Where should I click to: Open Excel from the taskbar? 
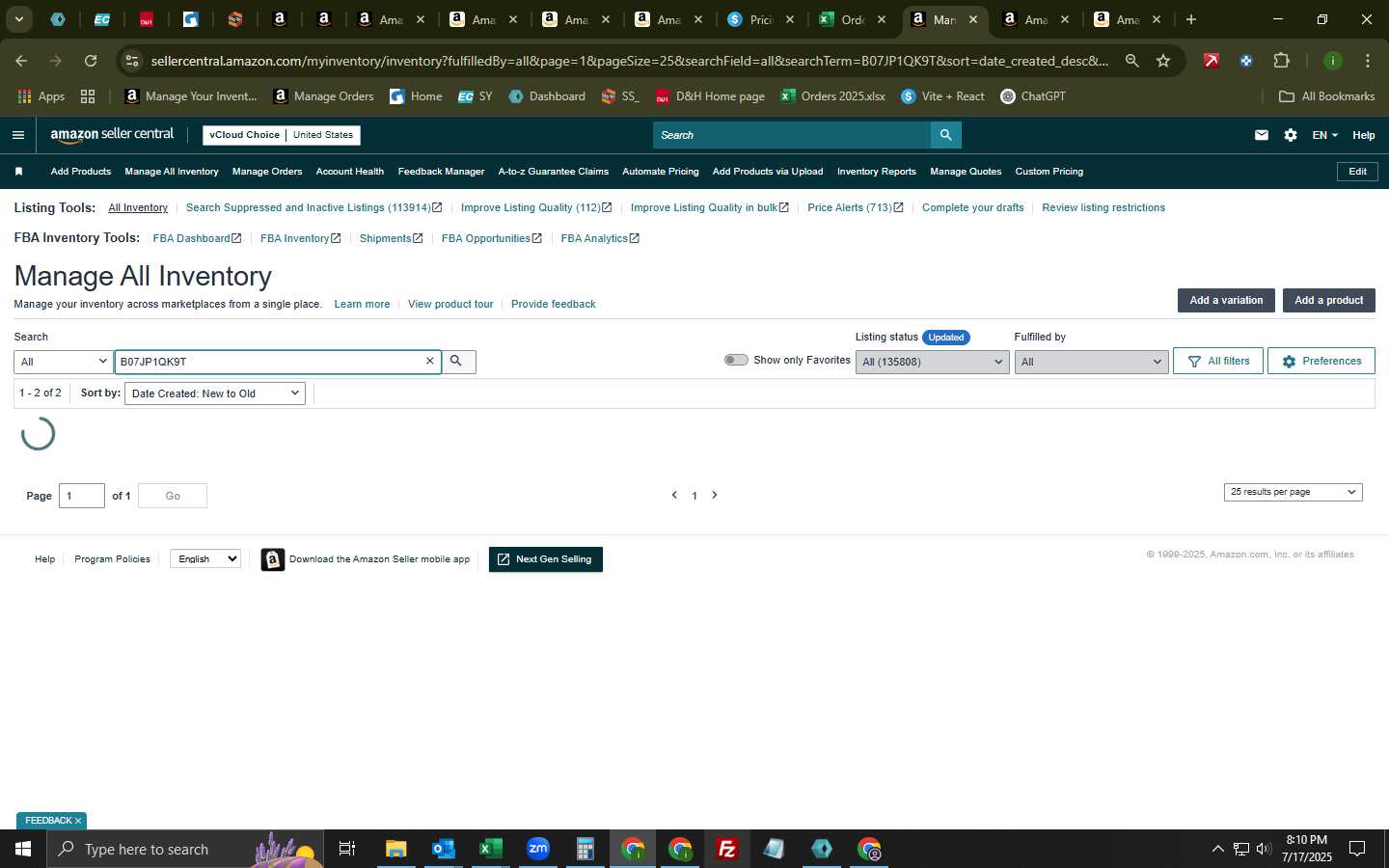pos(490,849)
